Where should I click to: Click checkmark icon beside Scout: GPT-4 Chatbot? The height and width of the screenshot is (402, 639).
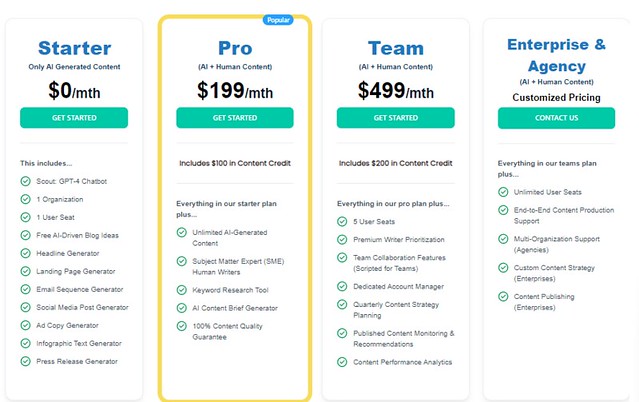click(x=25, y=181)
